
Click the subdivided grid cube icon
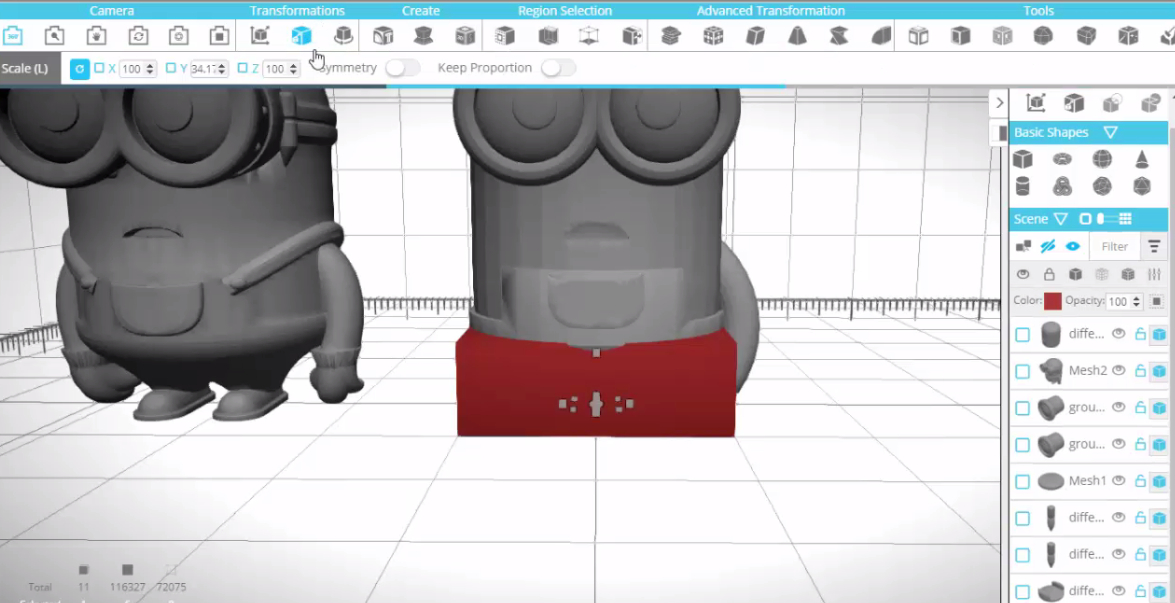pos(713,35)
